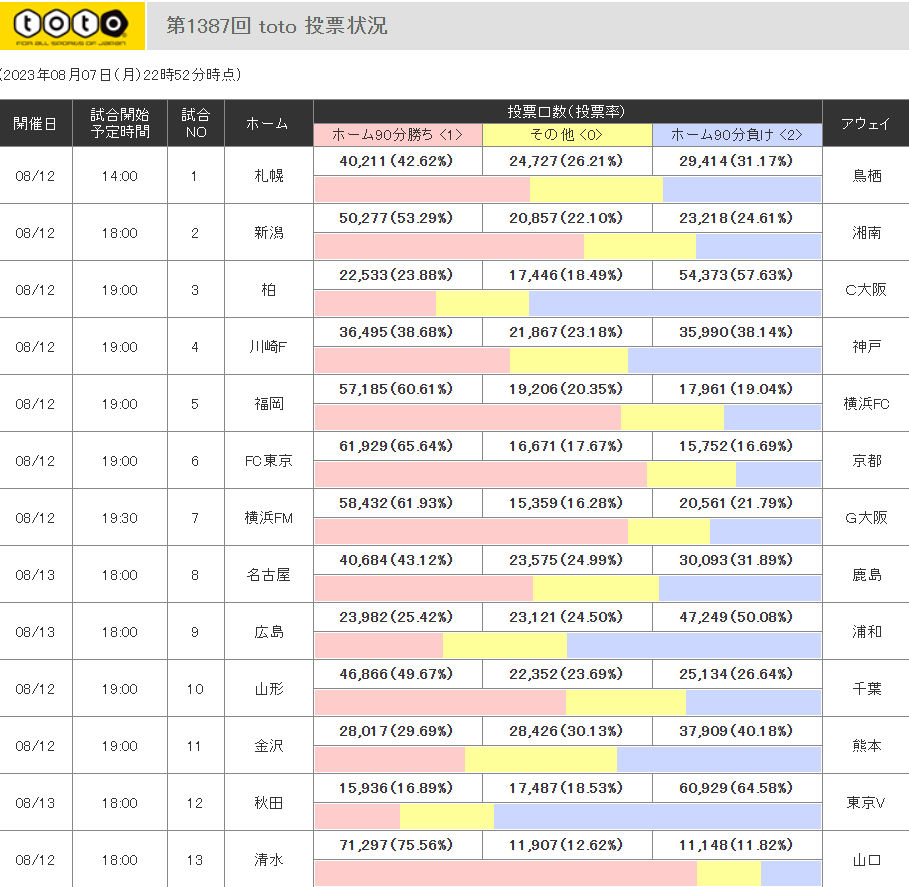This screenshot has width=909, height=887.
Task: Click the 開催日 column header
Action: 35,123
